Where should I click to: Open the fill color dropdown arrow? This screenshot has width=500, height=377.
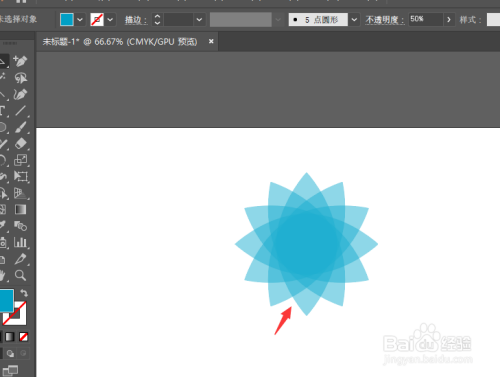coord(80,19)
